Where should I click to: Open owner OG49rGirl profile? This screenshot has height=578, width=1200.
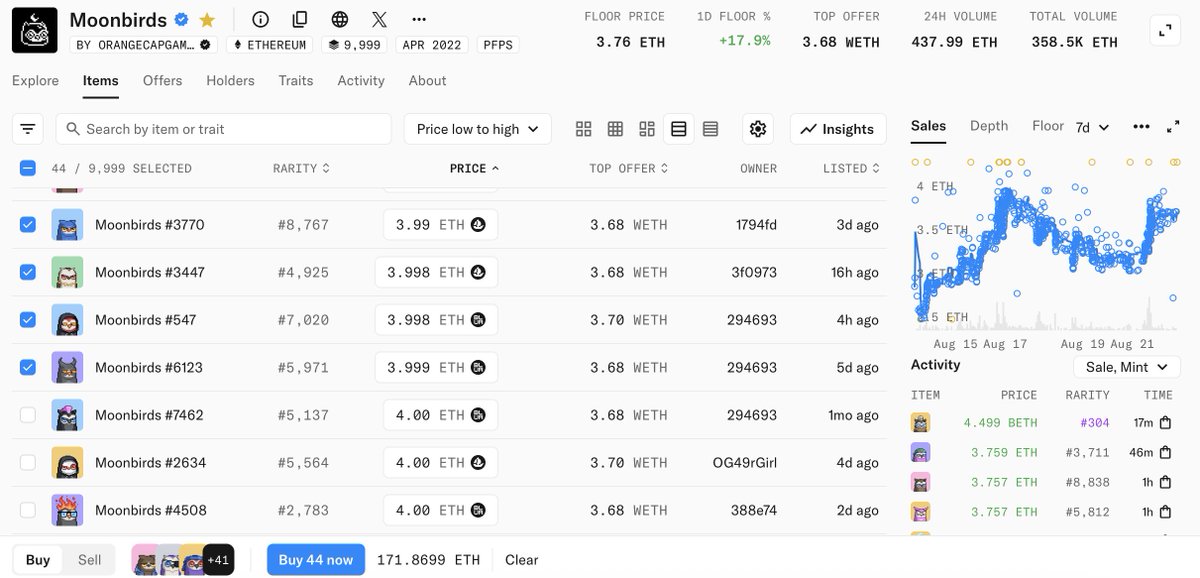pyautogui.click(x=744, y=463)
